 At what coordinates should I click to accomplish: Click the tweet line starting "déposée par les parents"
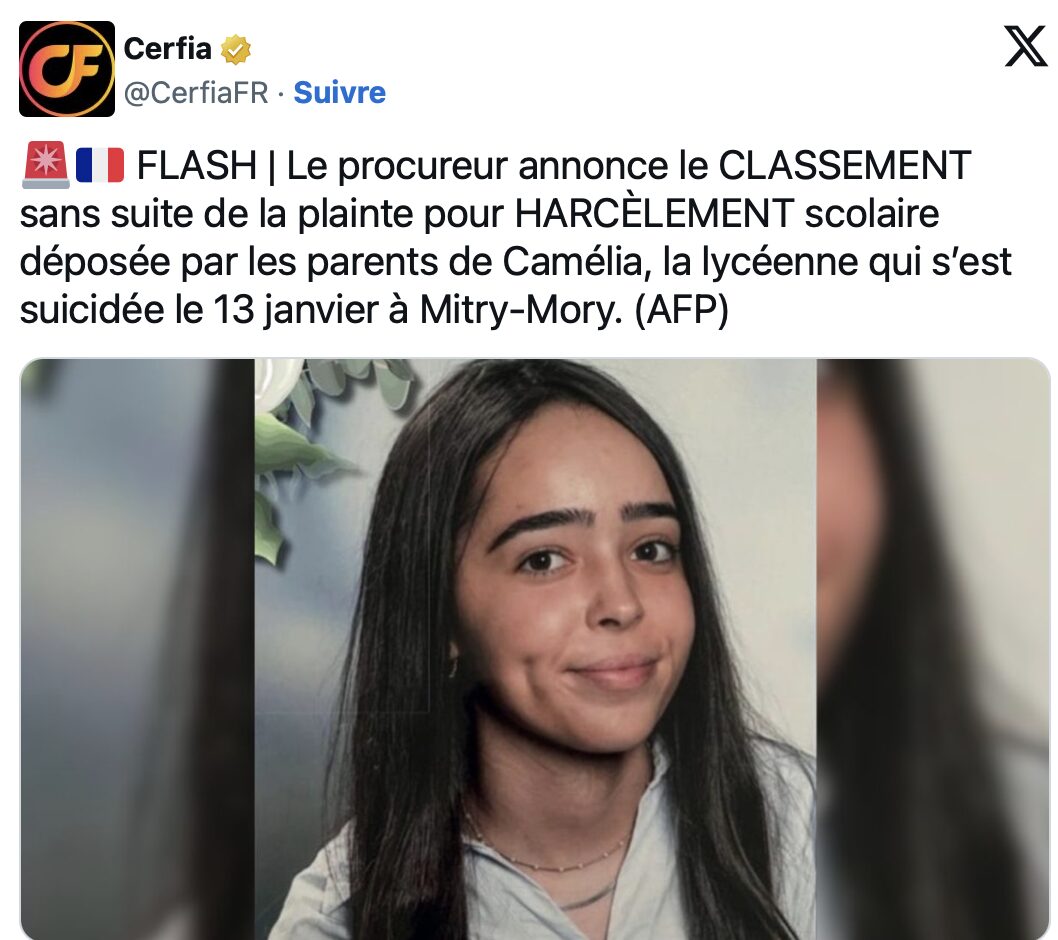coord(516,262)
